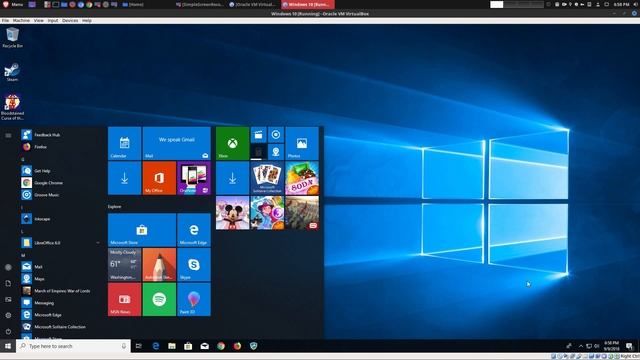640x360 pixels.
Task: Open Chrome from the taskbar
Action: 221,346
